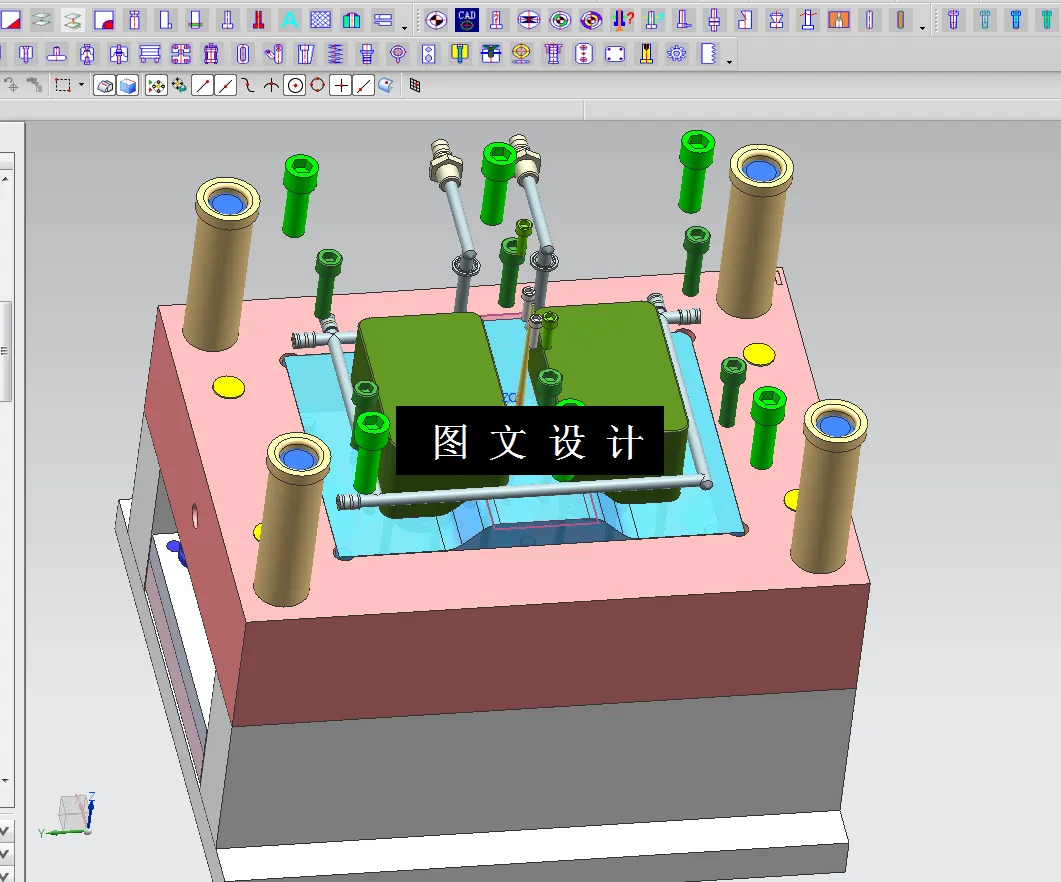Open the gear-shaped settings tool
The width and height of the screenshot is (1061, 882).
click(x=677, y=55)
